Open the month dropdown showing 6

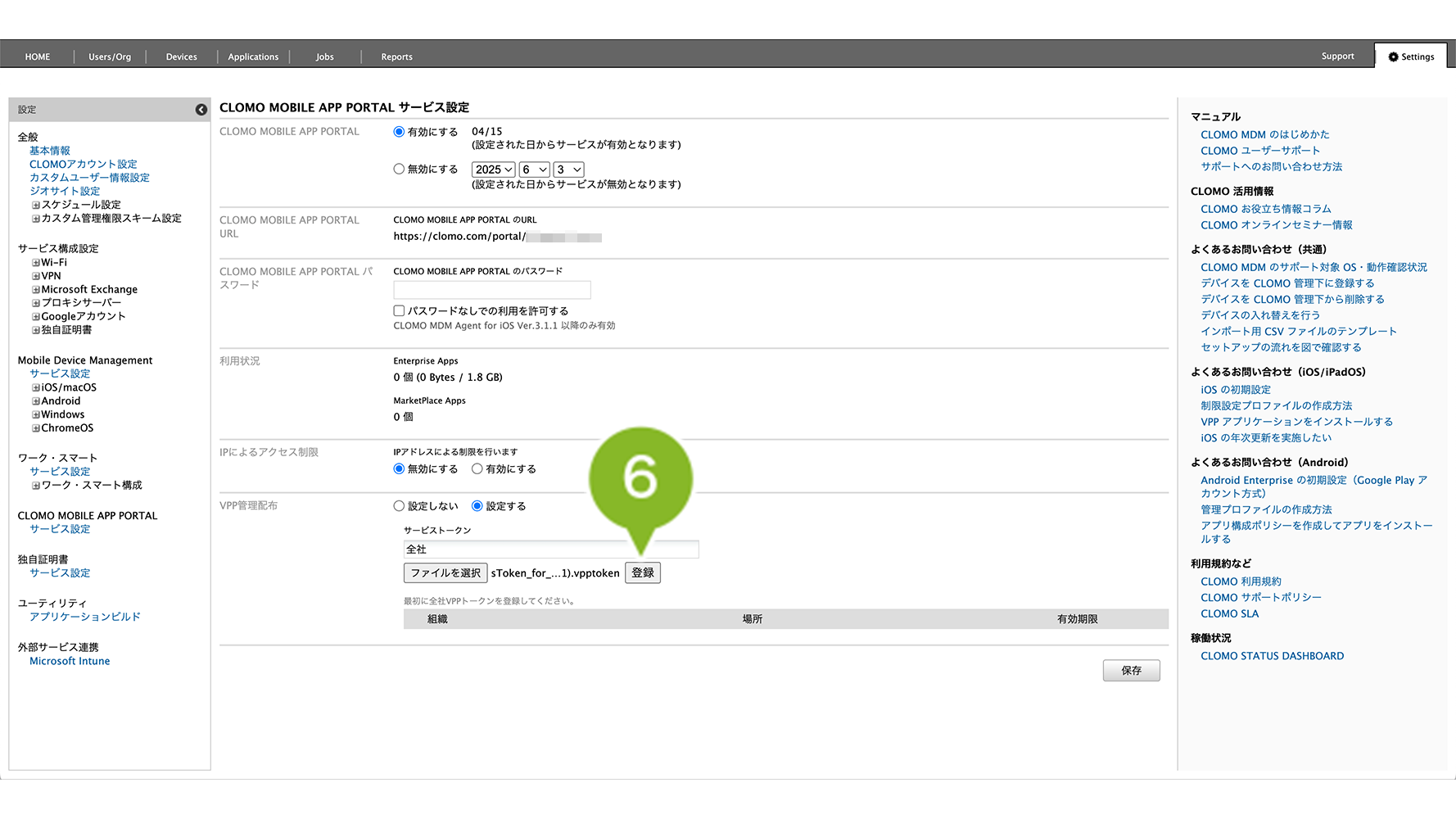[534, 170]
